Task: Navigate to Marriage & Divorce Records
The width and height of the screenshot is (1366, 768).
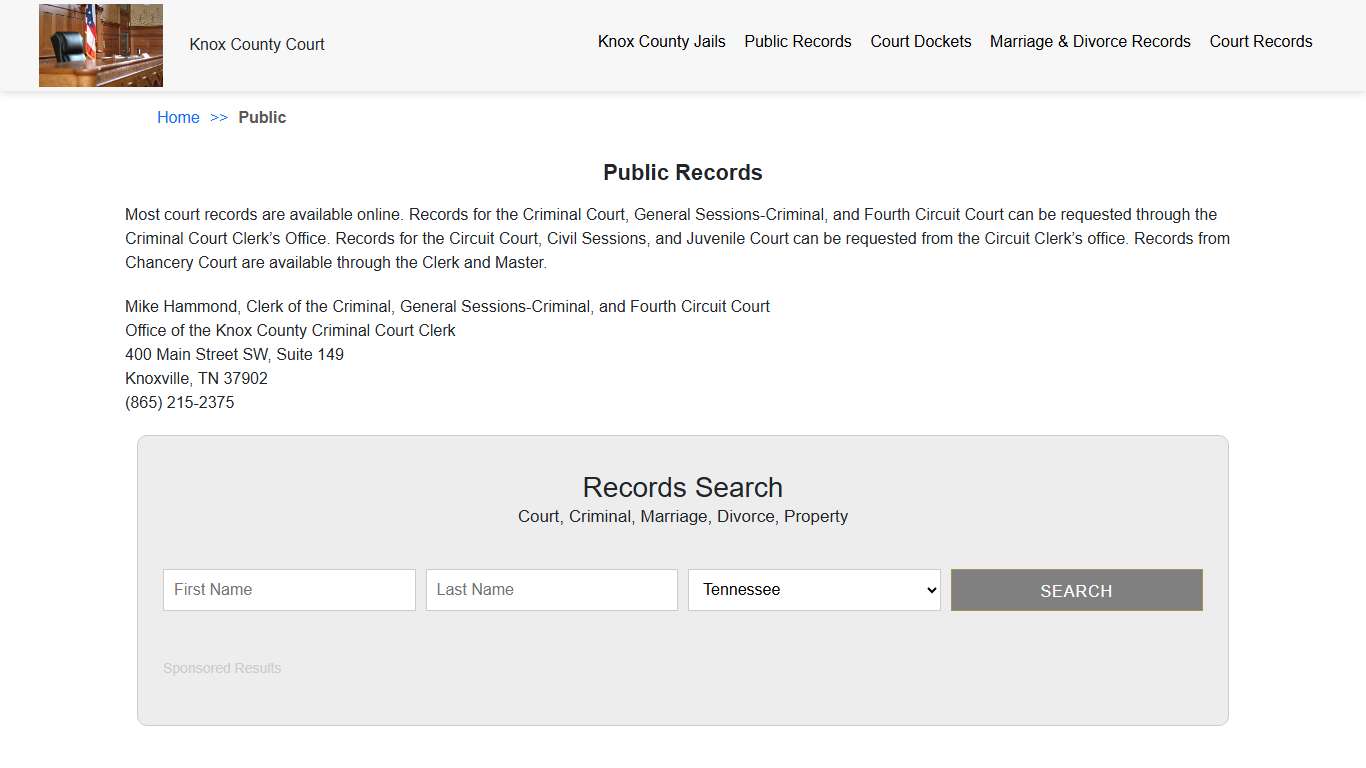Action: point(1090,41)
